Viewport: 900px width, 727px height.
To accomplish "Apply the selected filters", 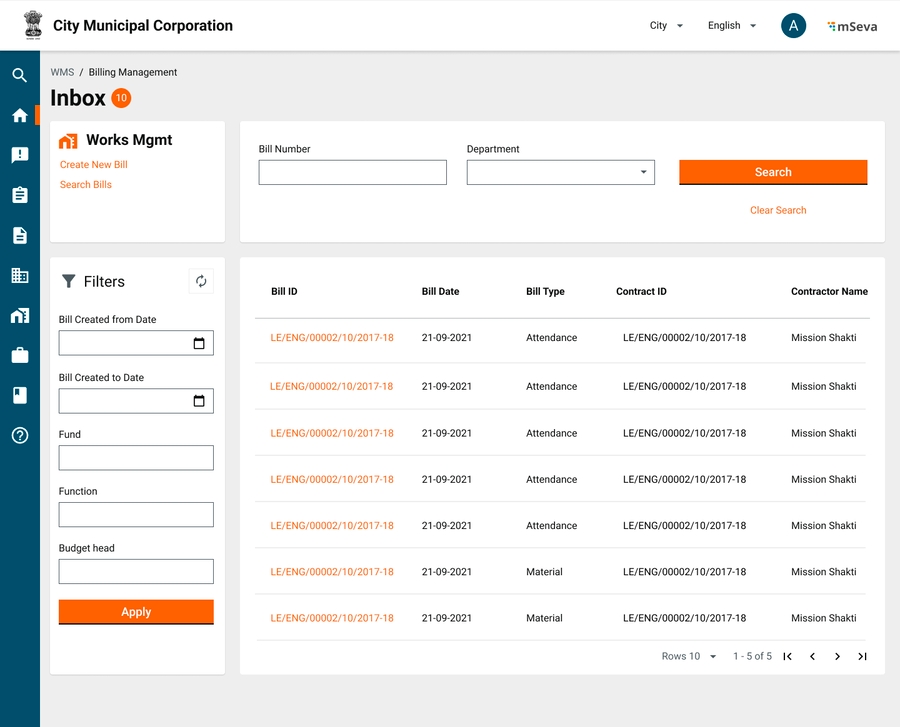I will [136, 612].
